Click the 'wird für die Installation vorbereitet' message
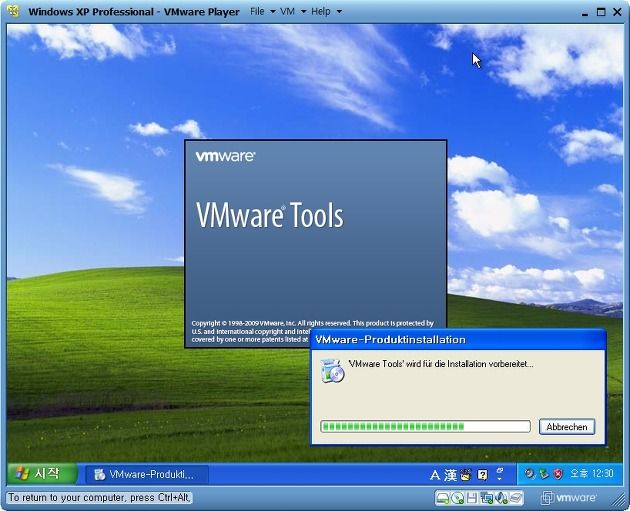The height and width of the screenshot is (511, 630). 441,364
